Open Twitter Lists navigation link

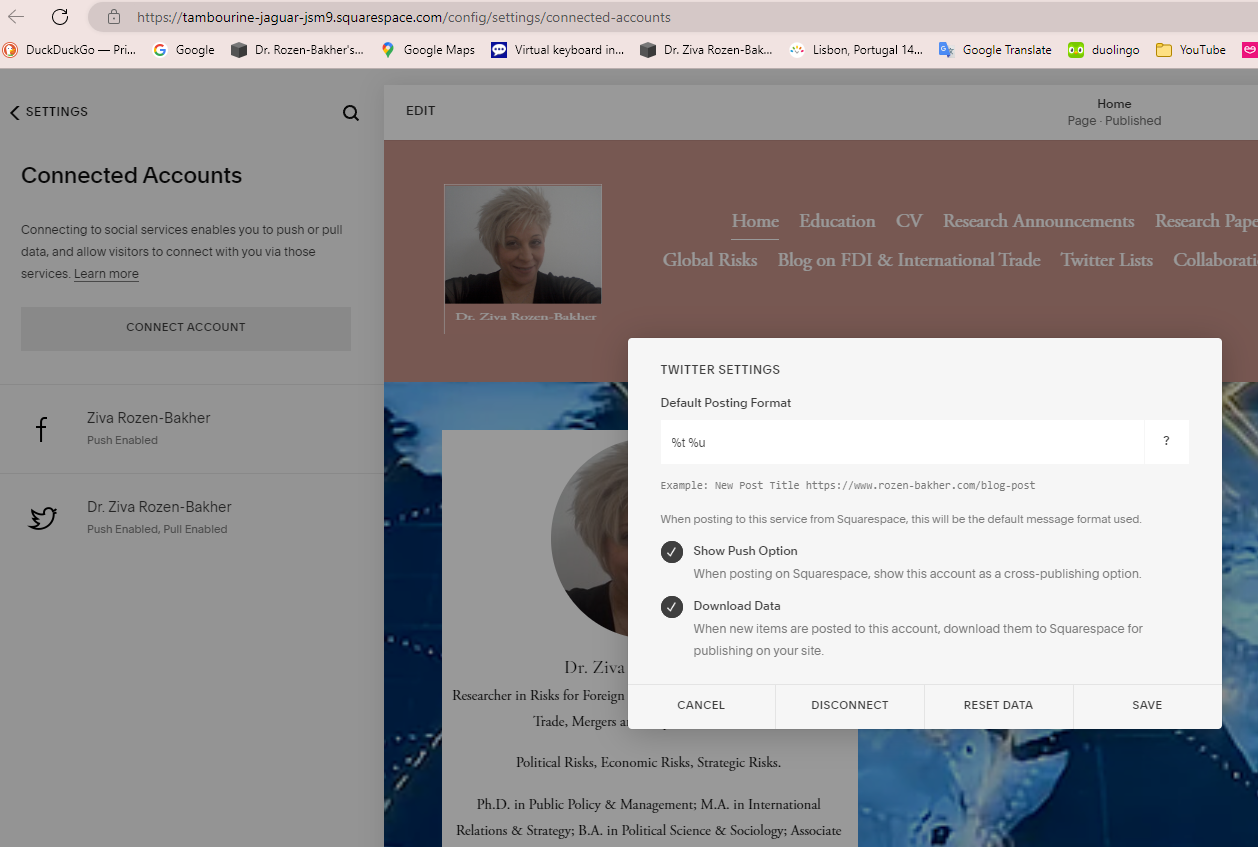pos(1107,260)
